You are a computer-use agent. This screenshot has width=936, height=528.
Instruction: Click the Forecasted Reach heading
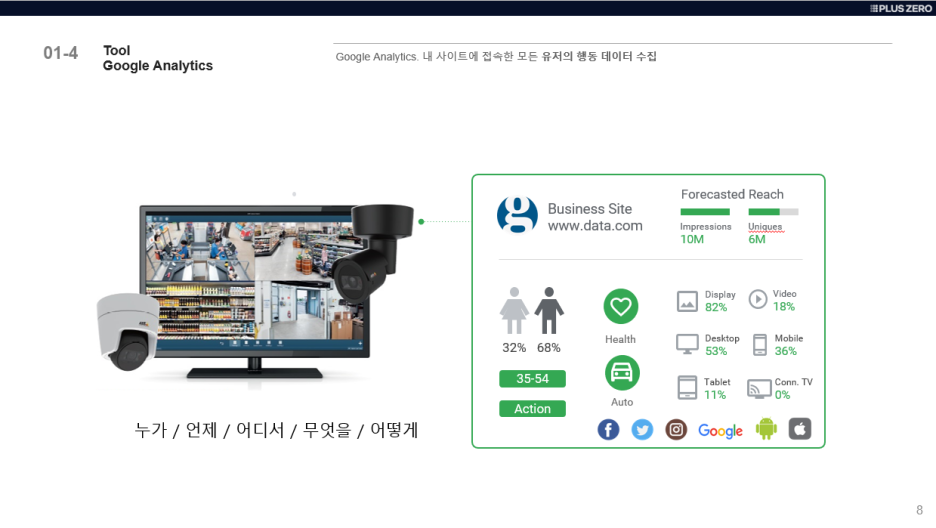(732, 194)
